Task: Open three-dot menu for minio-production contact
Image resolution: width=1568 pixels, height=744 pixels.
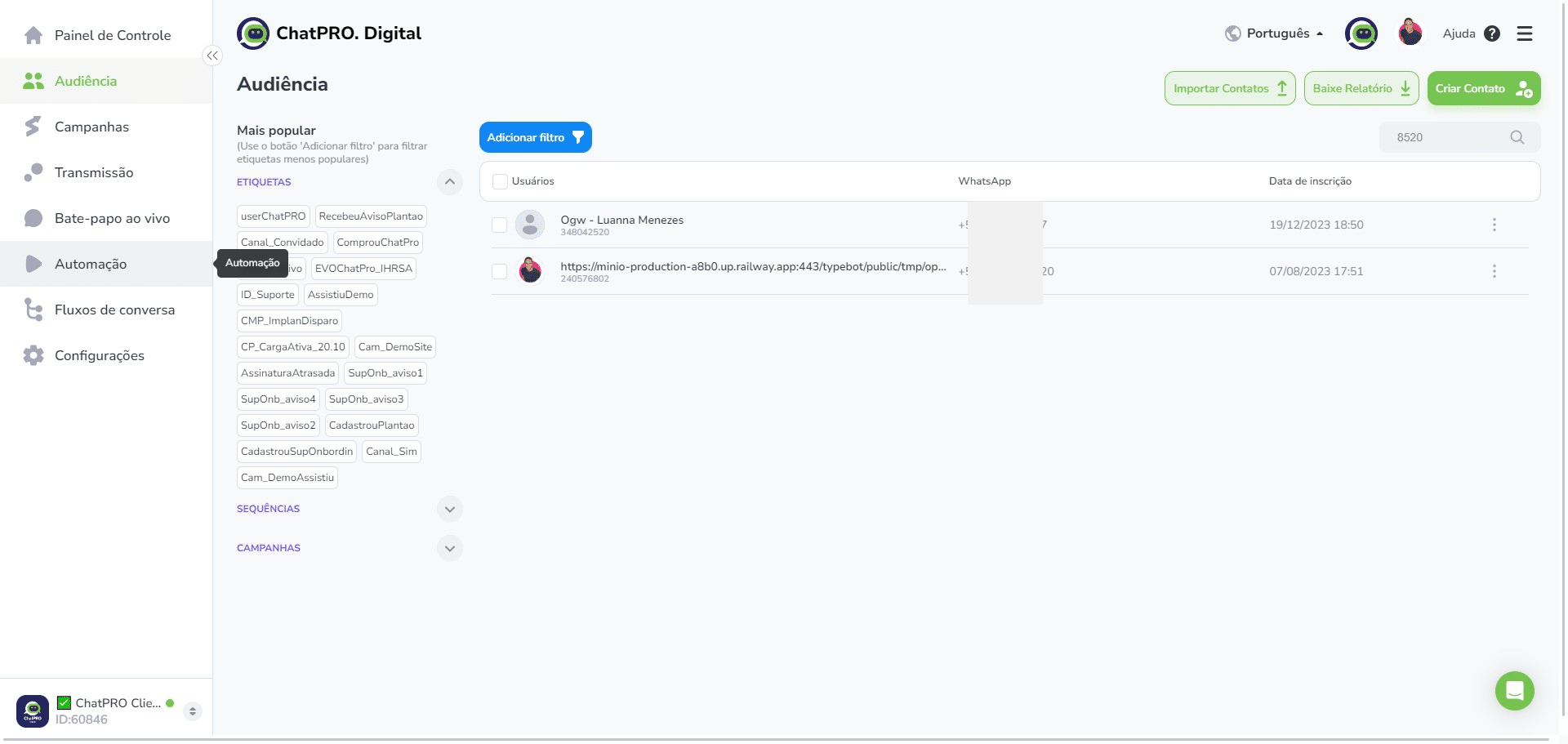Action: click(1494, 271)
